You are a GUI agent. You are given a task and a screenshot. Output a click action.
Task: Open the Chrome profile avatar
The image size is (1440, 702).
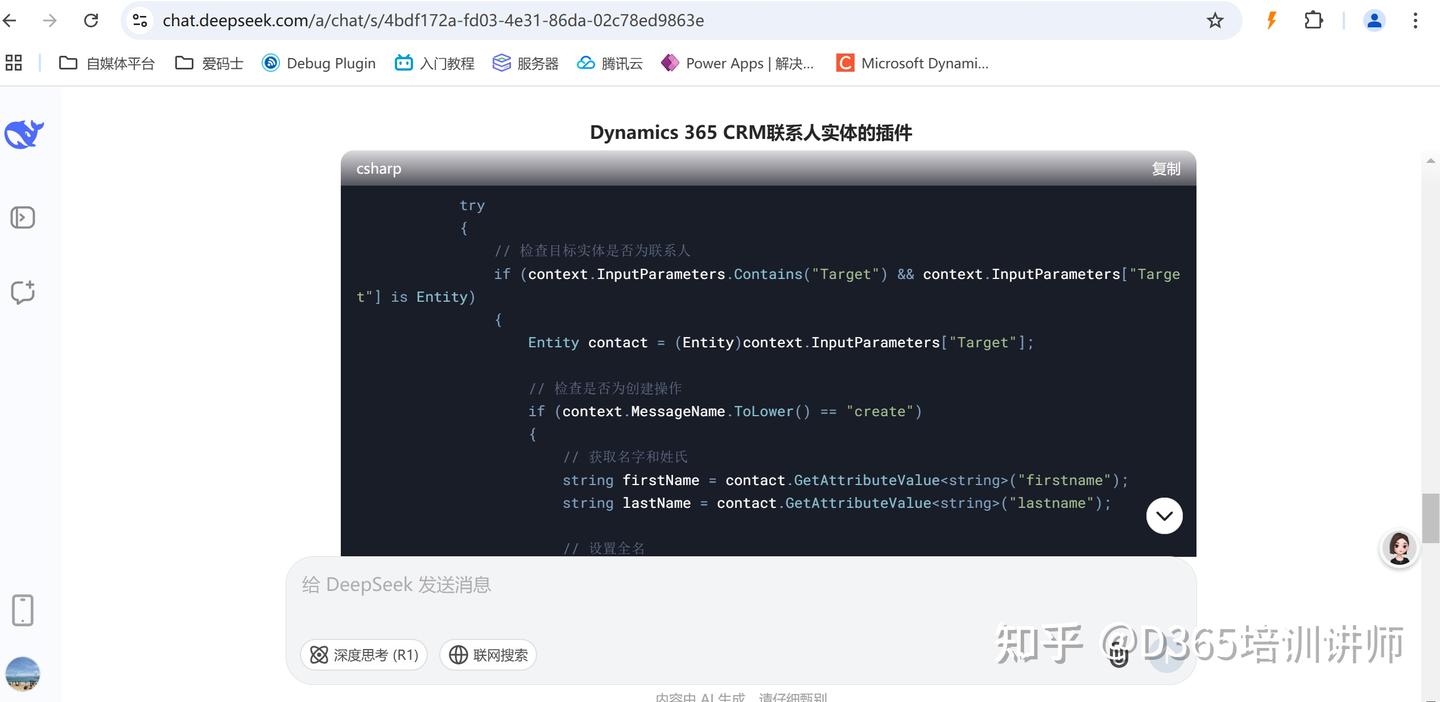[x=1374, y=20]
